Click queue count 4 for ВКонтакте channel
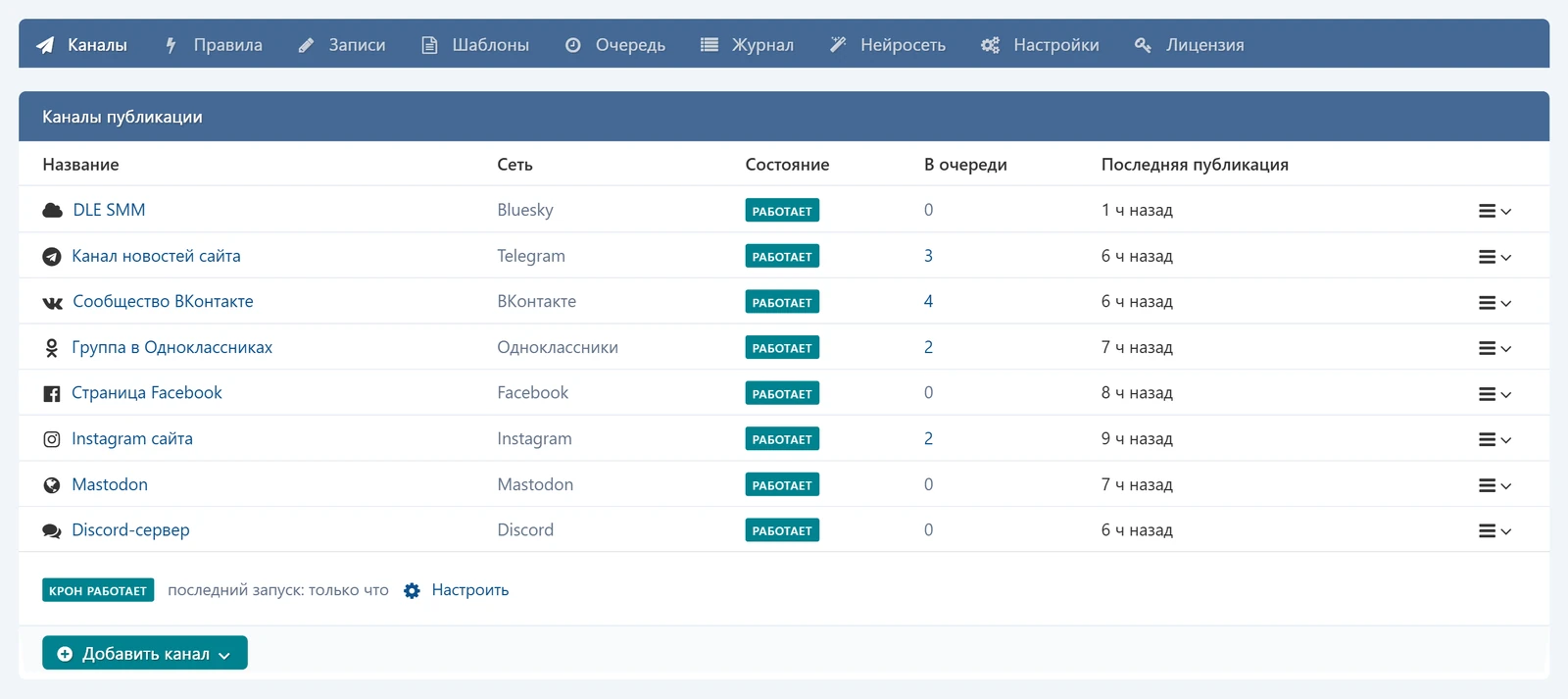Image resolution: width=1568 pixels, height=699 pixels. point(928,301)
